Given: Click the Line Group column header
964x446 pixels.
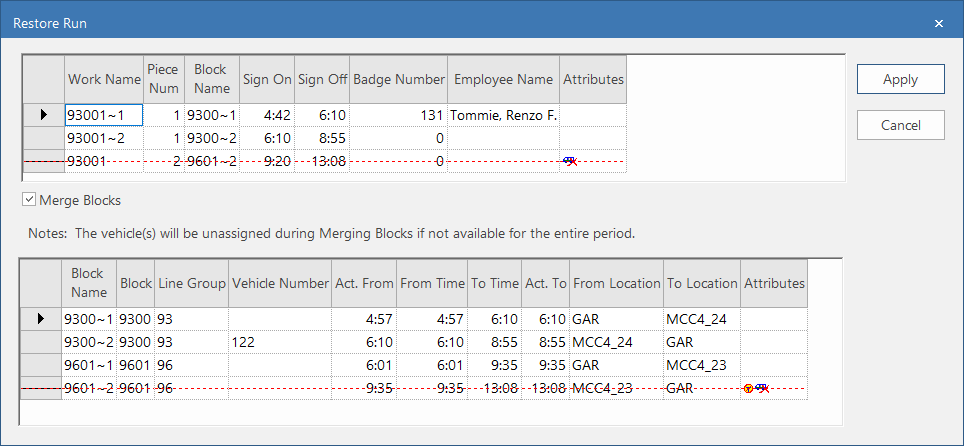Looking at the screenshot, I should pyautogui.click(x=192, y=283).
